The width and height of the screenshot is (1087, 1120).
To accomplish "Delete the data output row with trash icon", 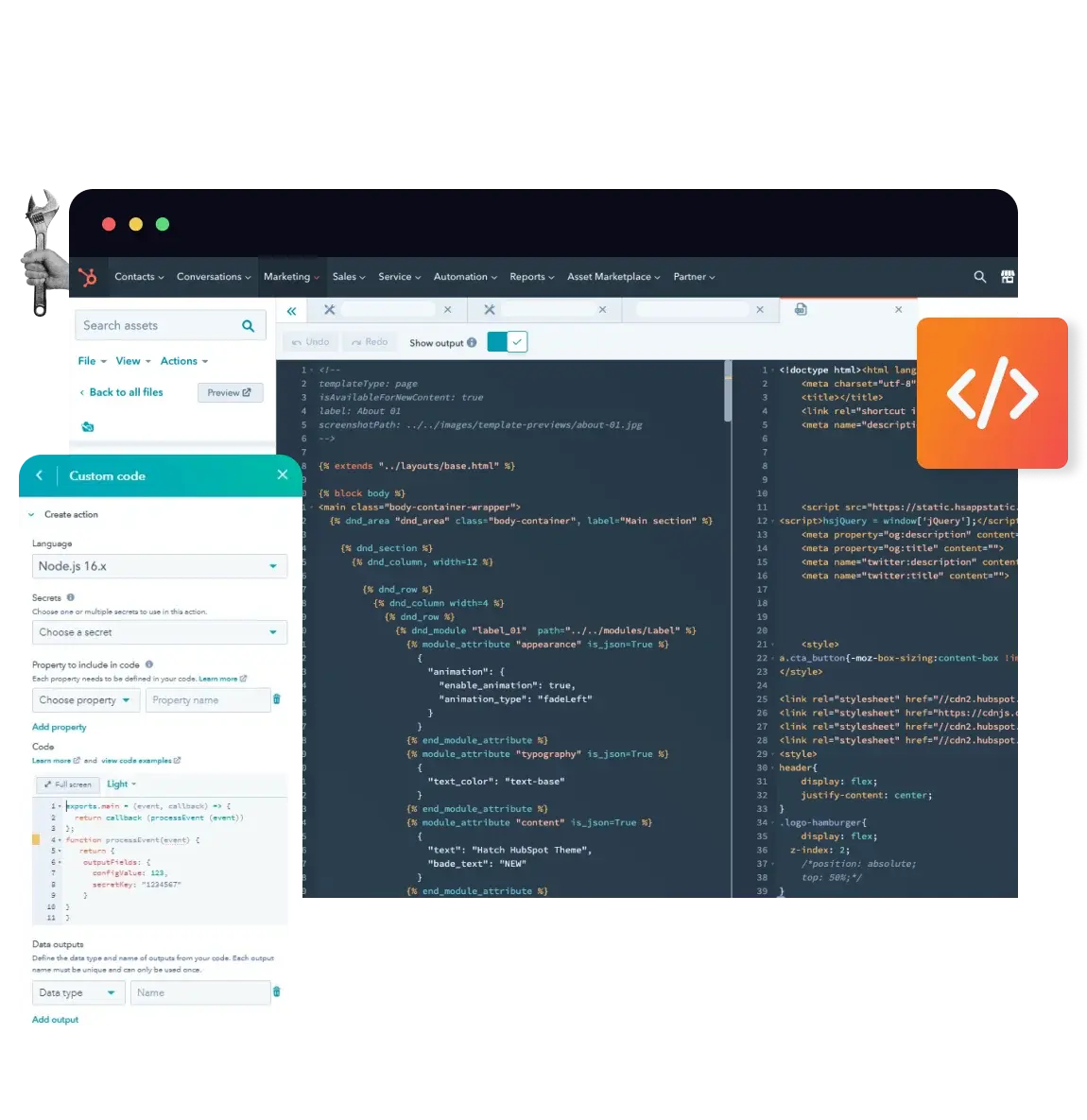I will click(276, 991).
